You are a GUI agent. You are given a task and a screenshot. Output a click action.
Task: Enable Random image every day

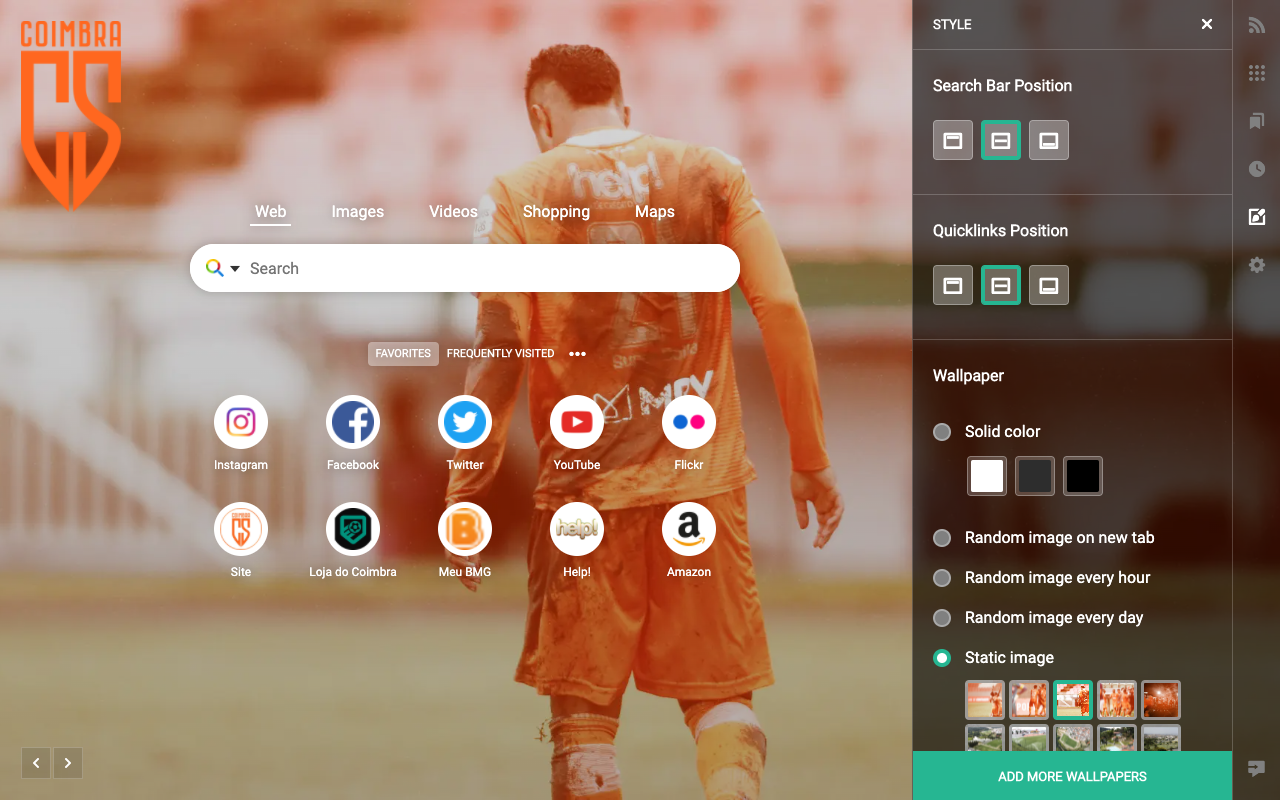click(x=942, y=618)
